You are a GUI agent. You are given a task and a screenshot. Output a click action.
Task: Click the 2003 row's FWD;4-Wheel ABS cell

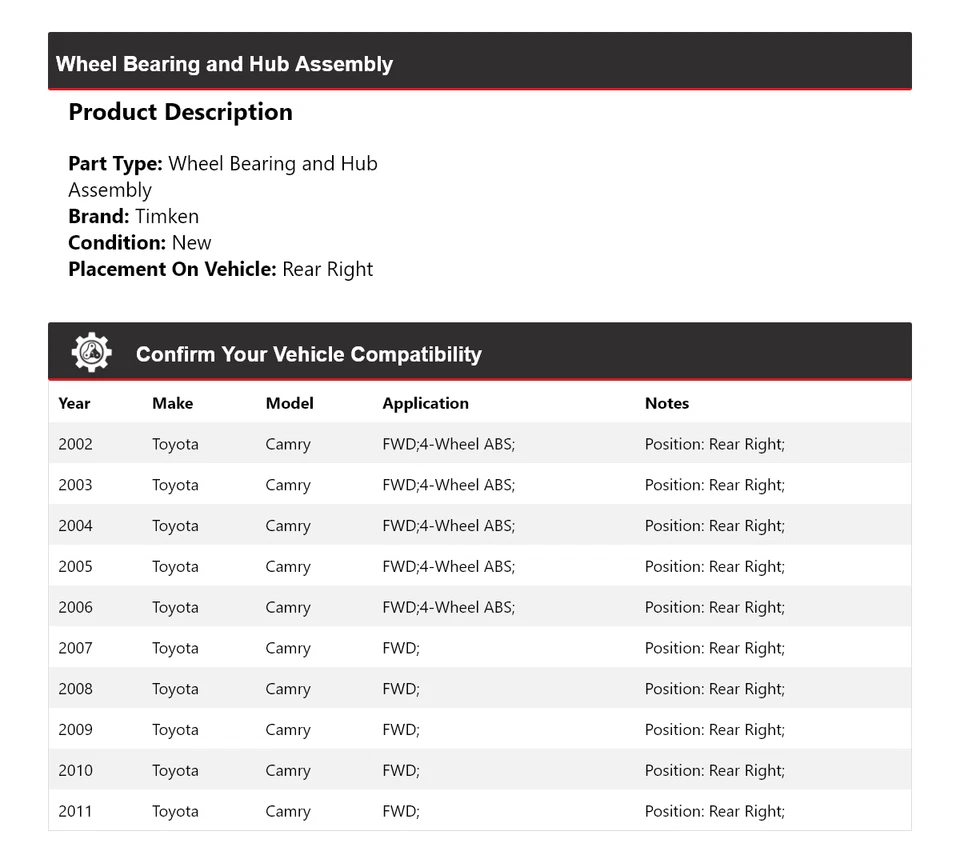[448, 485]
